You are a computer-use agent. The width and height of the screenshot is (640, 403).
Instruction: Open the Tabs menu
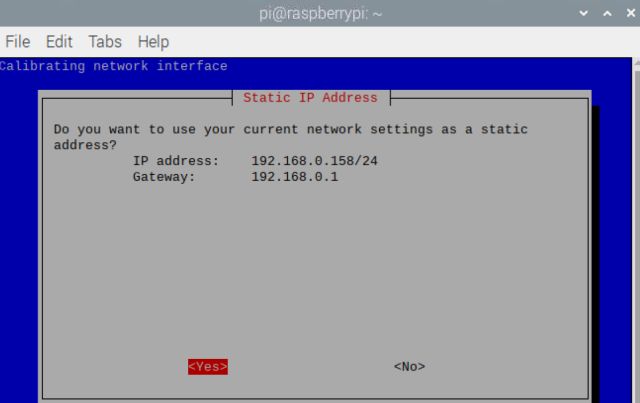pos(105,42)
